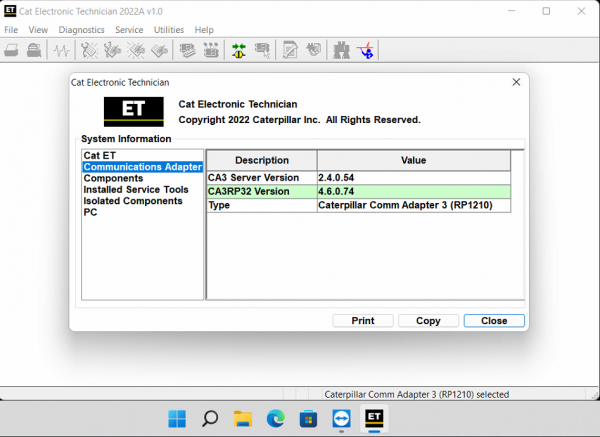Open the Active Diagnostic Codes stethoscope icon

click(x=89, y=50)
